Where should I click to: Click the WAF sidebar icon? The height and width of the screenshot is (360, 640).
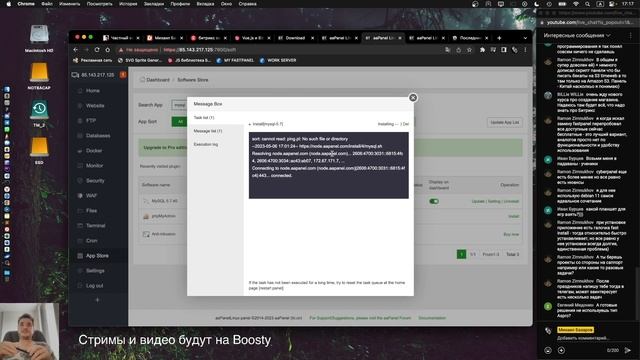(80, 196)
